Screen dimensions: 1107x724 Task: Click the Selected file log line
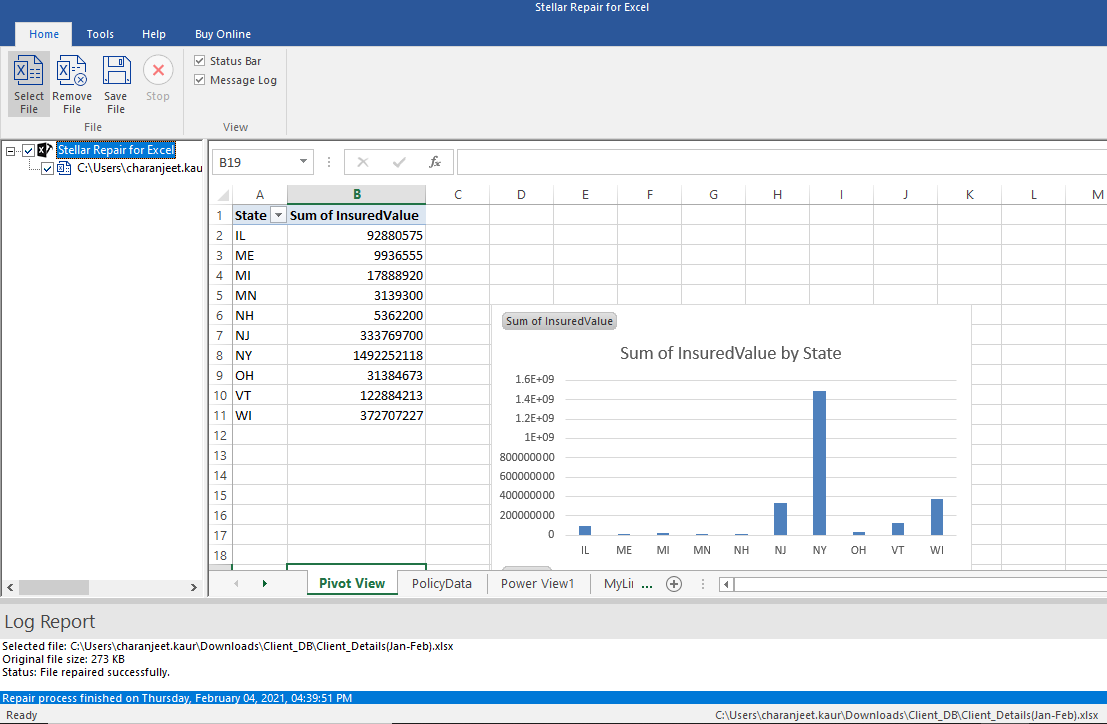[x=228, y=646]
